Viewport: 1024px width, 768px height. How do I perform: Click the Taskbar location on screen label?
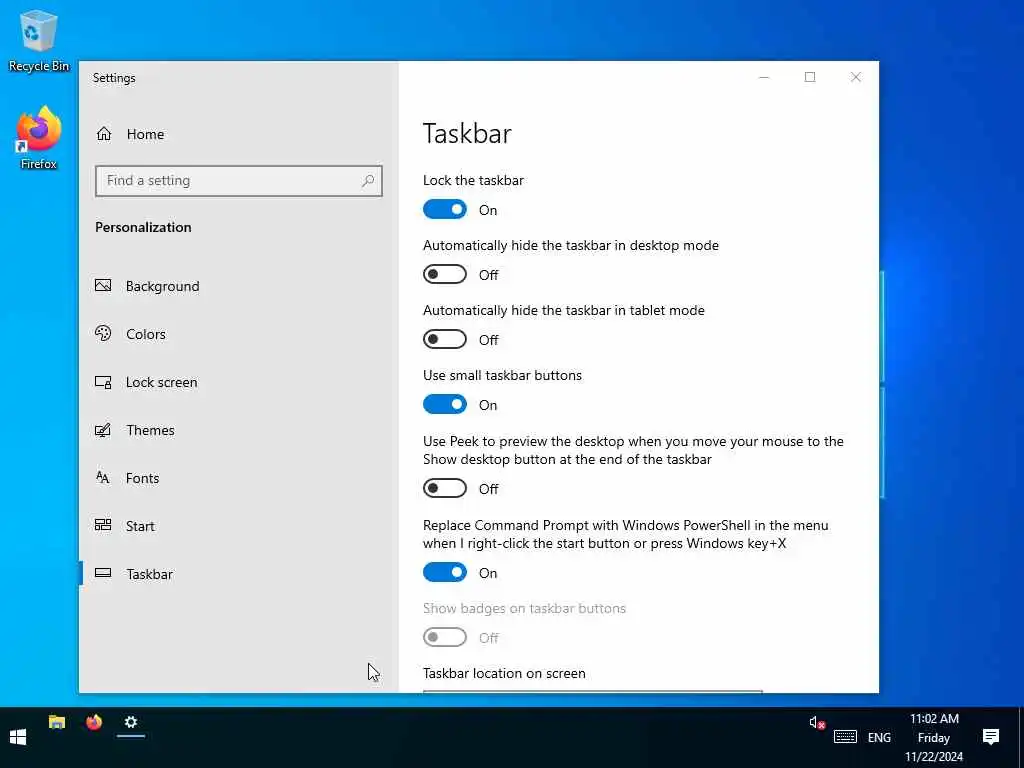(504, 673)
